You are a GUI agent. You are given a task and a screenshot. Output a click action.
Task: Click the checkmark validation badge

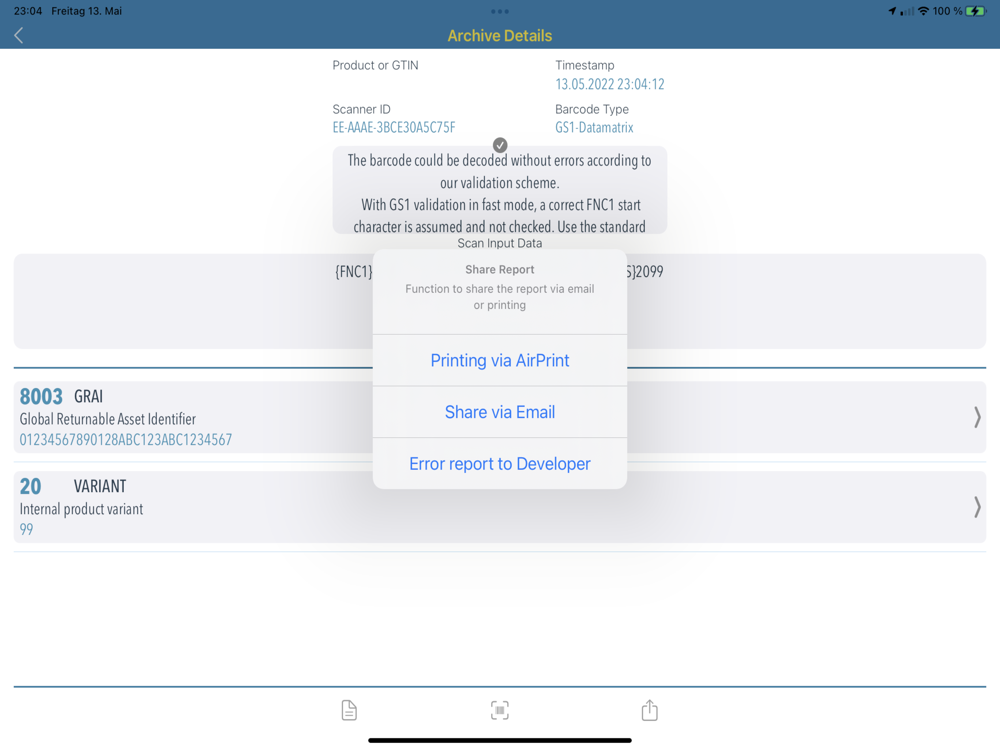500,145
